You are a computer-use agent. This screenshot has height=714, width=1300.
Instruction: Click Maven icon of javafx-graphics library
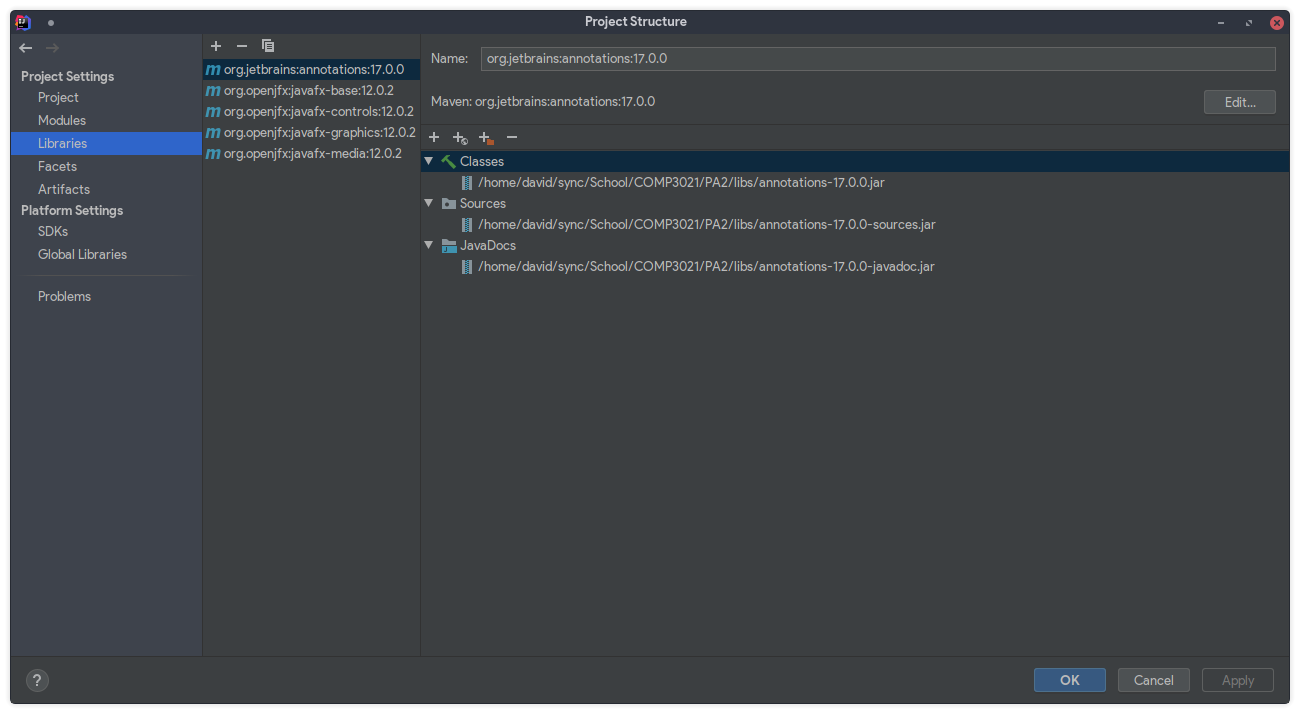213,132
